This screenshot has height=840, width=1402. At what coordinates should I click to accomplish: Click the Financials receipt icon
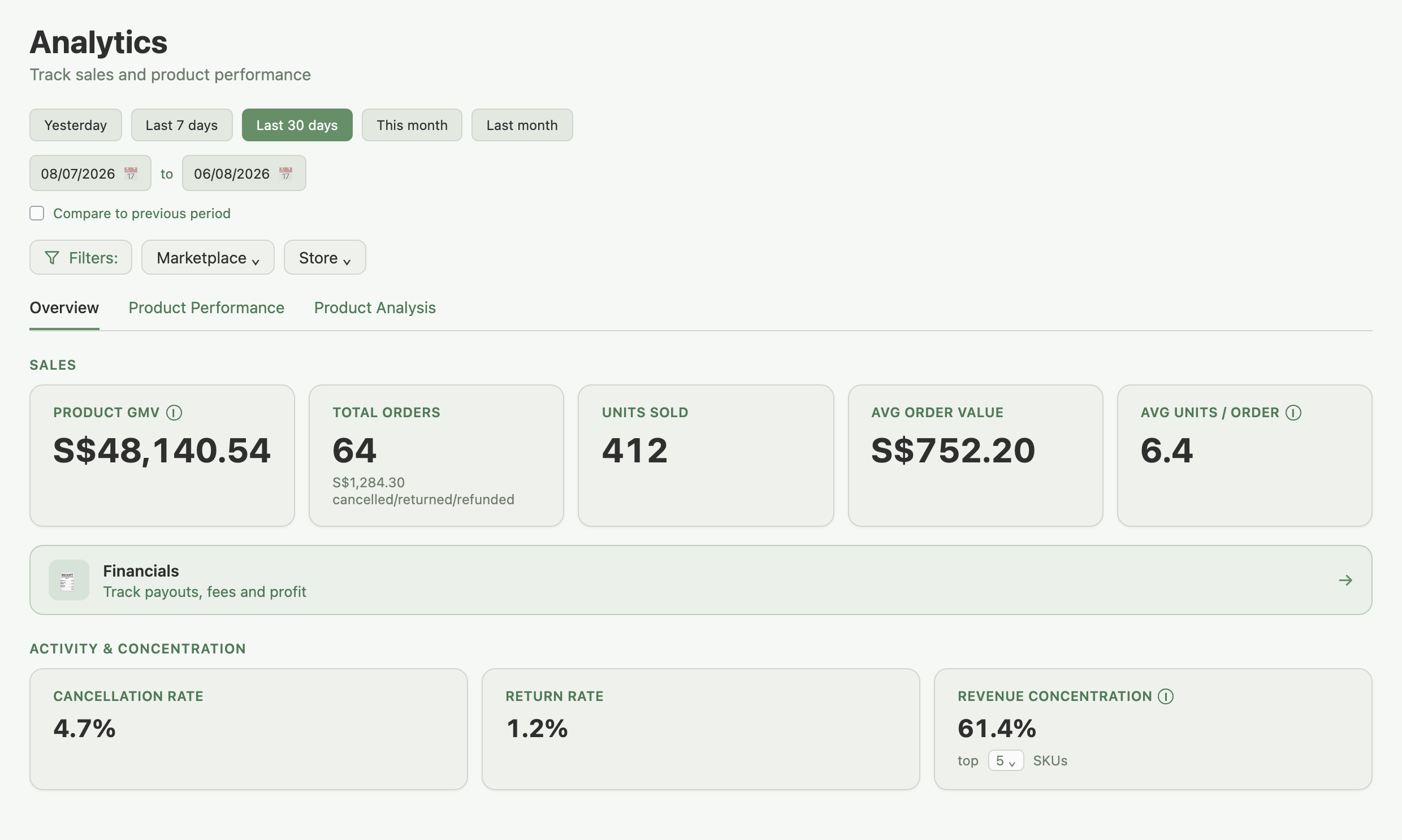tap(68, 580)
